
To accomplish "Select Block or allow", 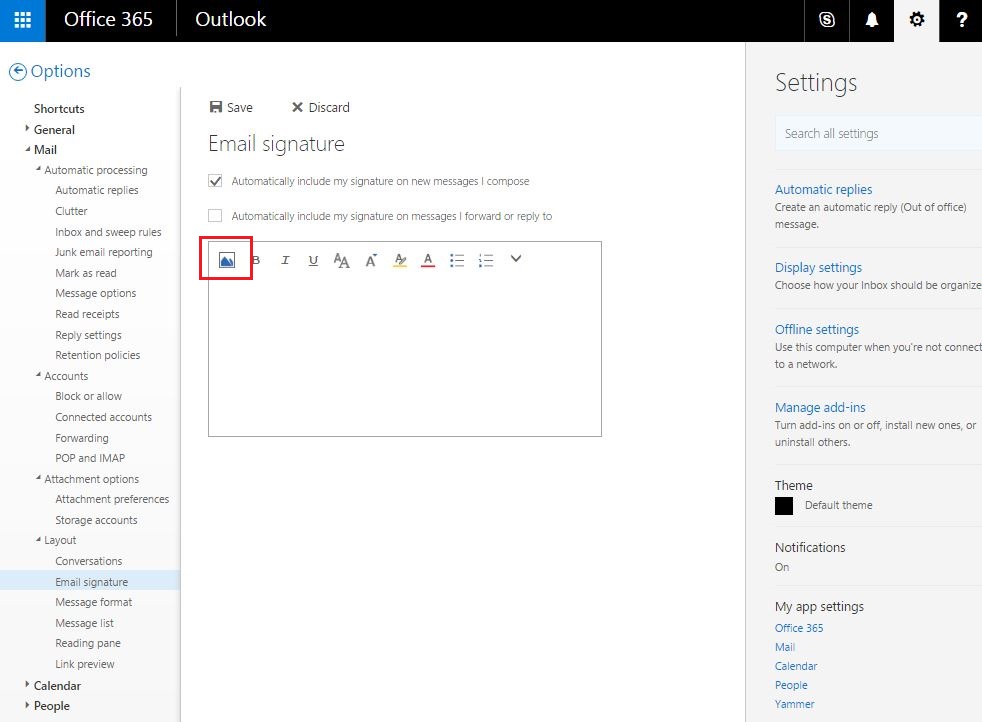I will tap(88, 396).
